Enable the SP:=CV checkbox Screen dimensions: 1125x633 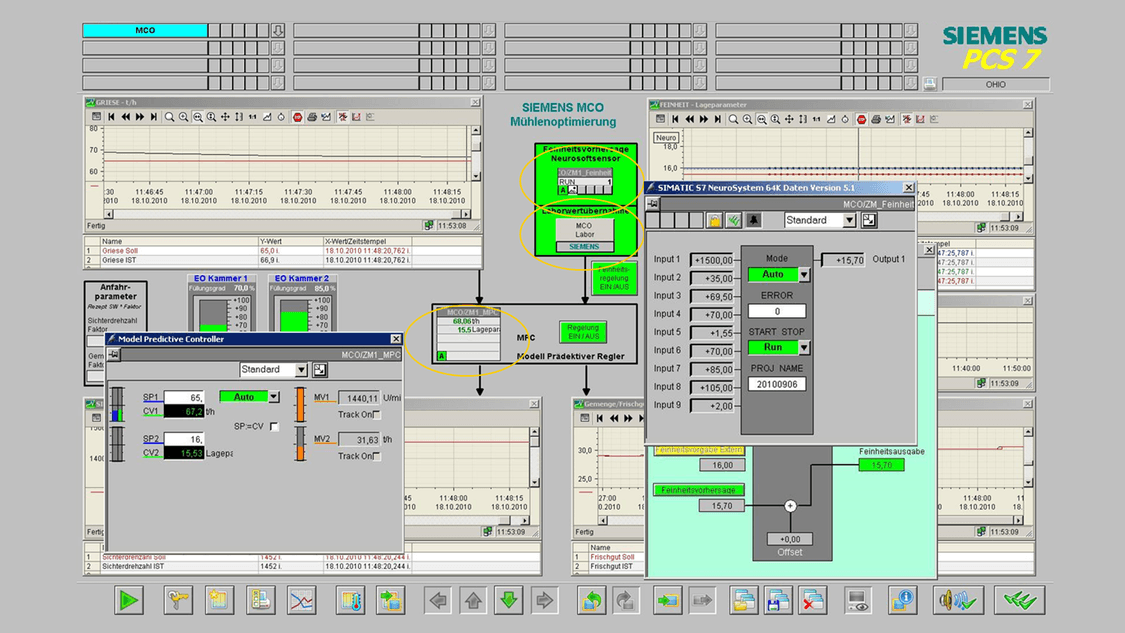pos(274,427)
